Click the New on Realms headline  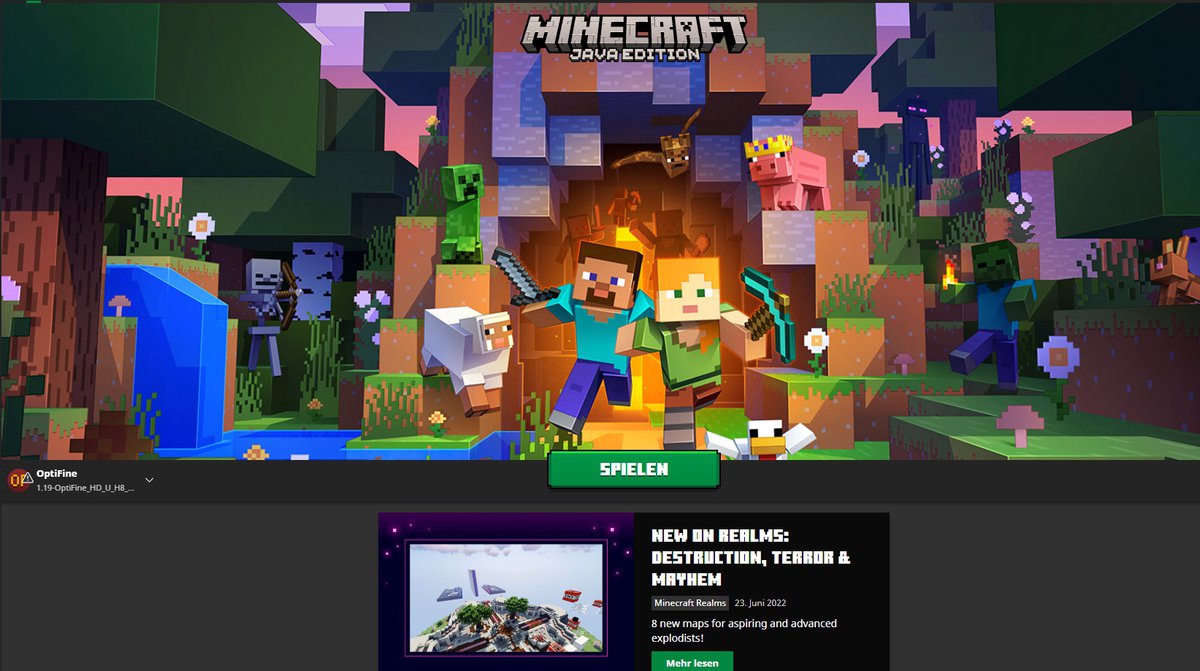click(x=750, y=557)
